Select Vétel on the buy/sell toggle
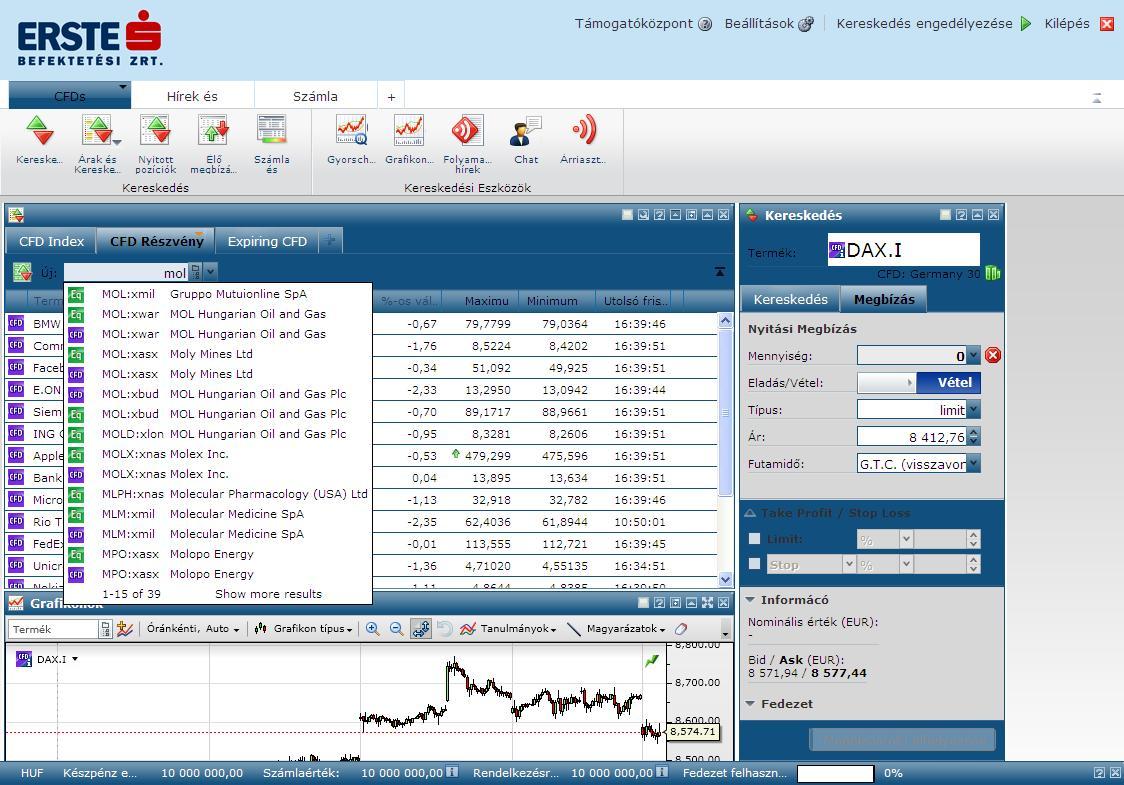 949,383
